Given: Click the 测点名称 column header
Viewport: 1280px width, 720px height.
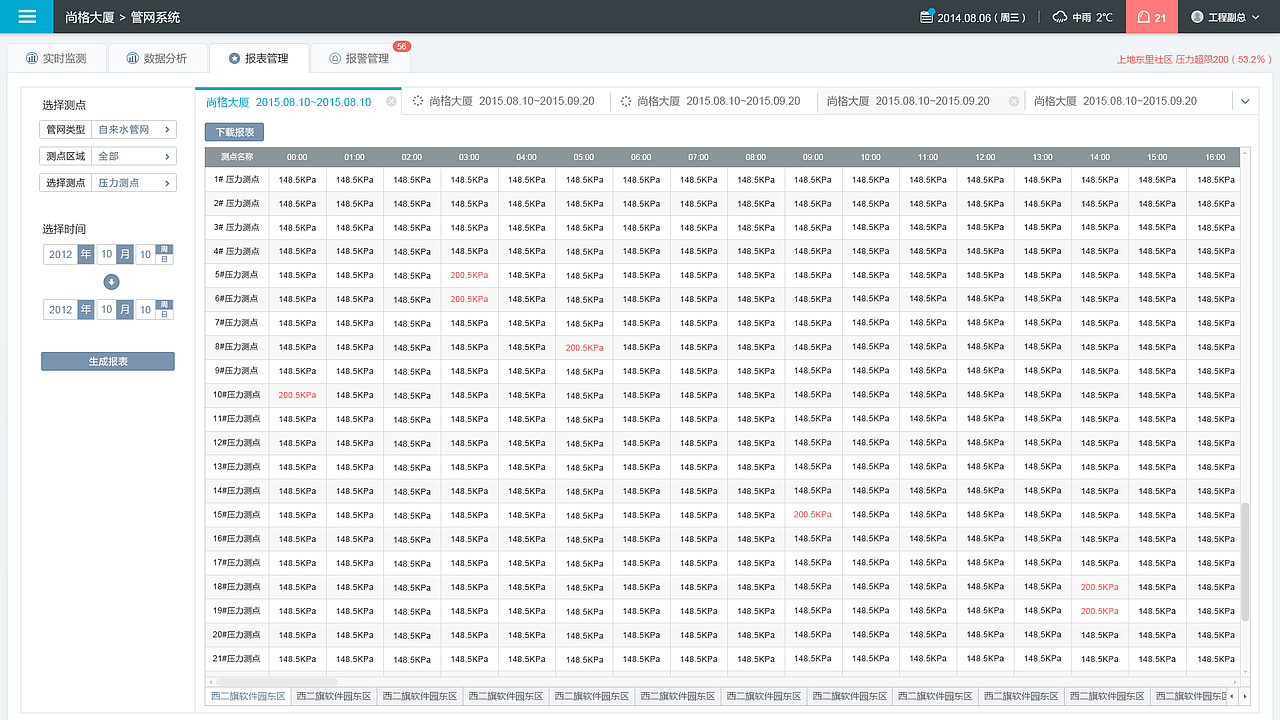Looking at the screenshot, I should 237,157.
